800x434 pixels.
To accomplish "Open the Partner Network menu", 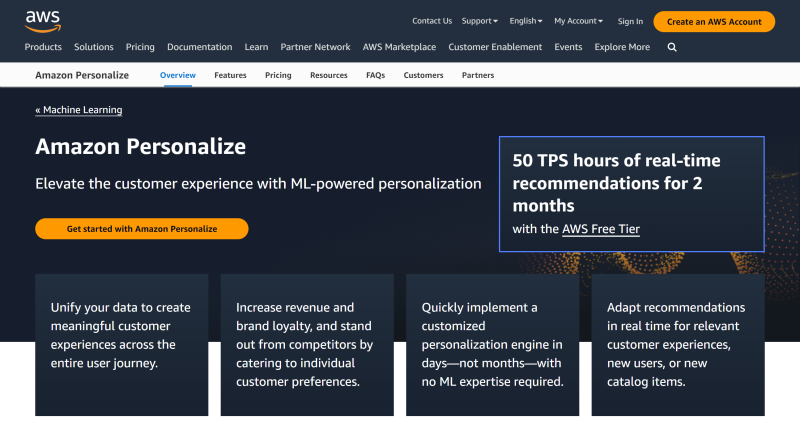I will click(x=315, y=47).
